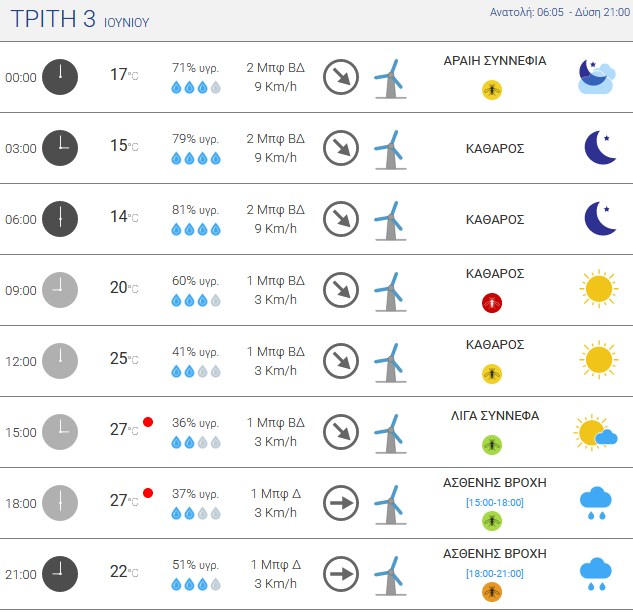The width and height of the screenshot is (633, 614).
Task: Click the [18:00-21:00] rain time link
Action: pos(494,572)
